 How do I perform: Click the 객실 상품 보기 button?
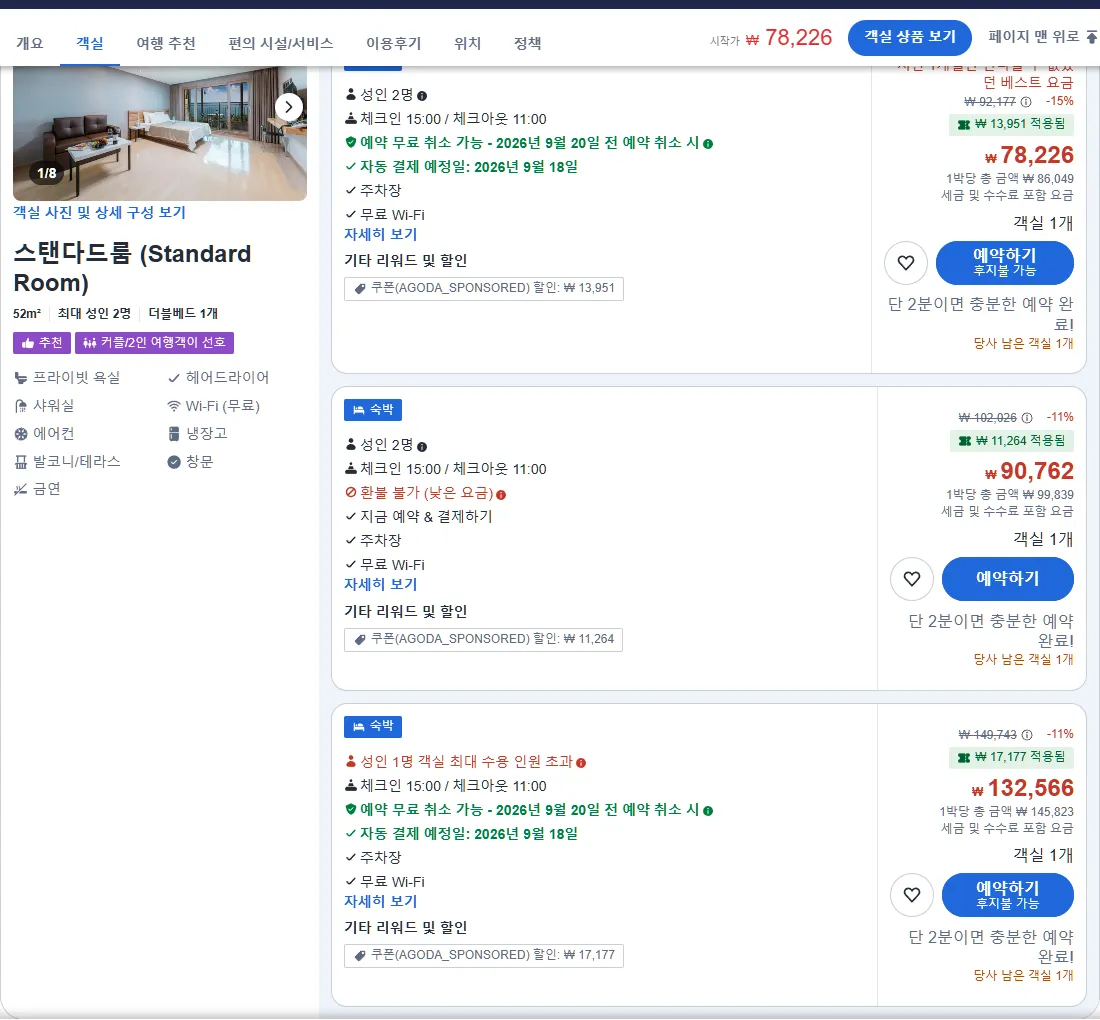909,37
